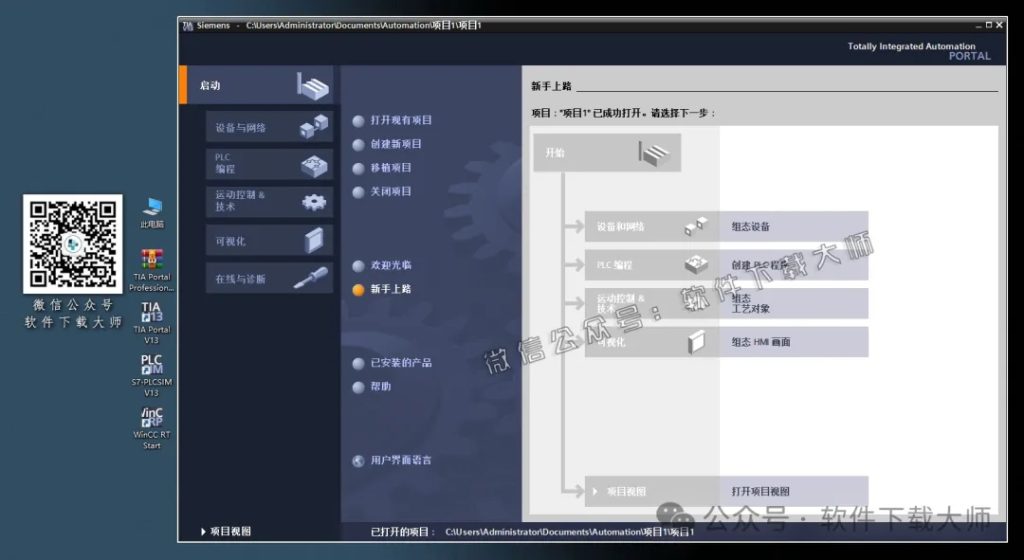Image resolution: width=1024 pixels, height=560 pixels.
Task: Choose 打开现有项目 option
Action: click(x=392, y=120)
